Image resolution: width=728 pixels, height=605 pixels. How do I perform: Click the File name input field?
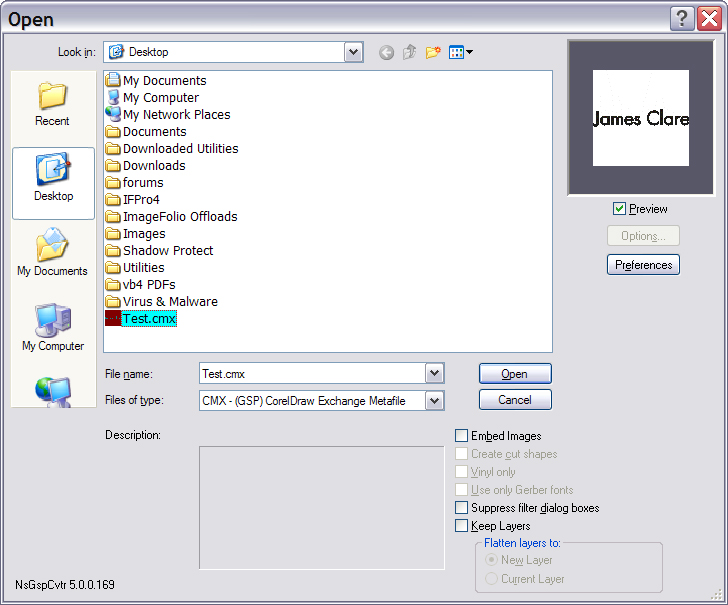click(x=312, y=374)
